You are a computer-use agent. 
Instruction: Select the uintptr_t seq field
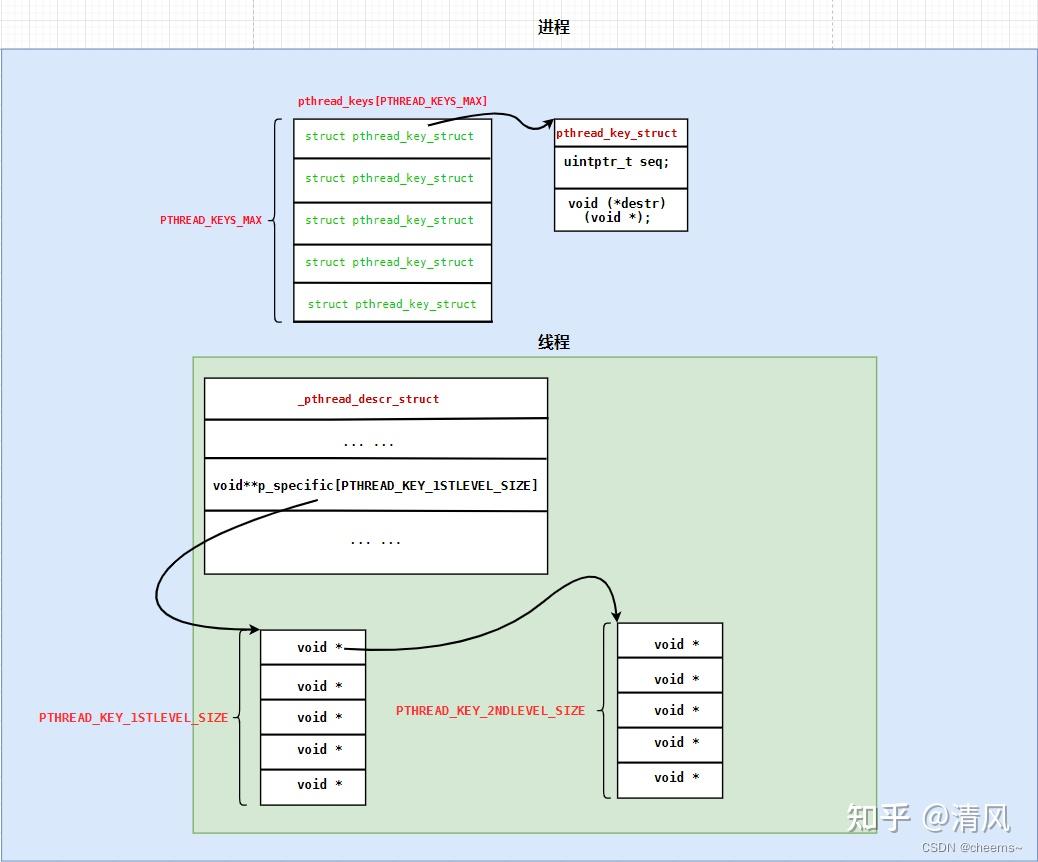(x=620, y=162)
